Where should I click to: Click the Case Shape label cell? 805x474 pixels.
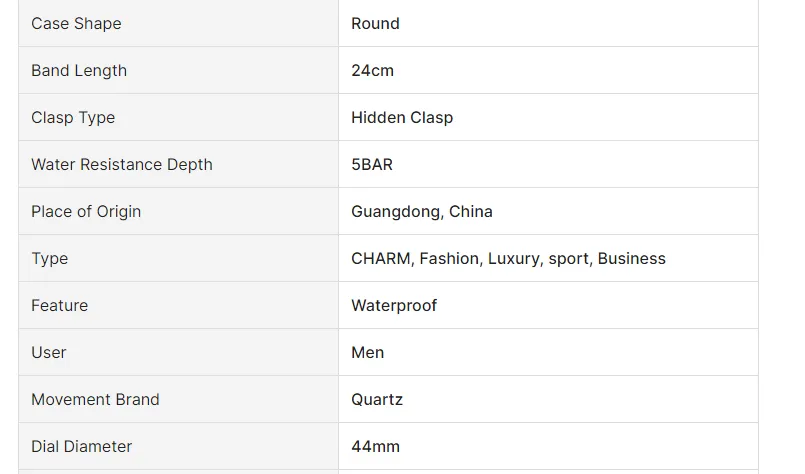[x=76, y=23]
